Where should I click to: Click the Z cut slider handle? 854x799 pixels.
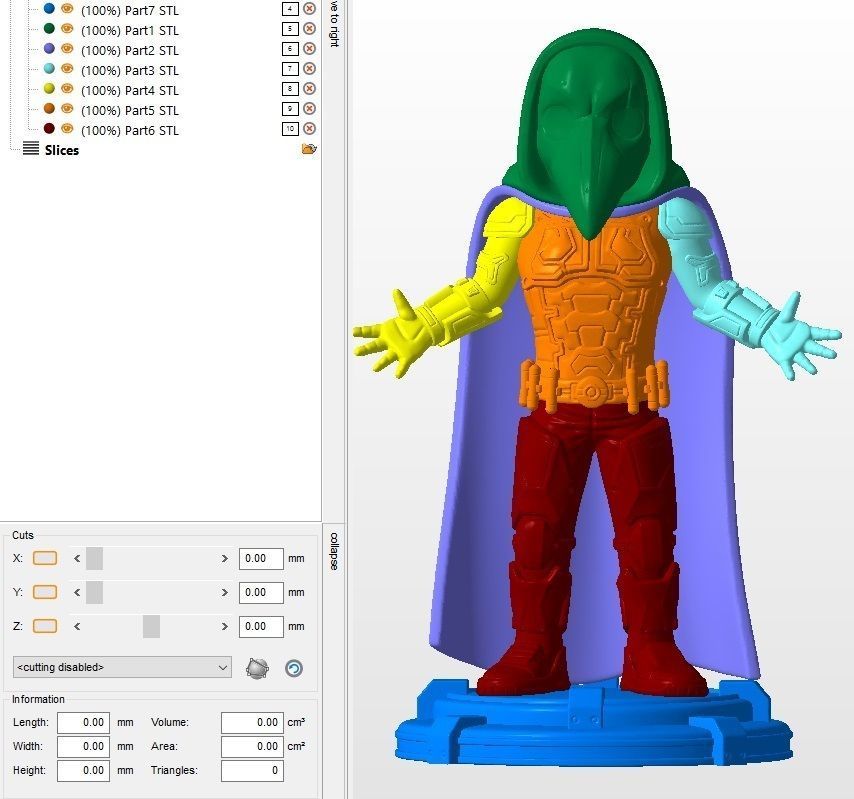tap(151, 626)
